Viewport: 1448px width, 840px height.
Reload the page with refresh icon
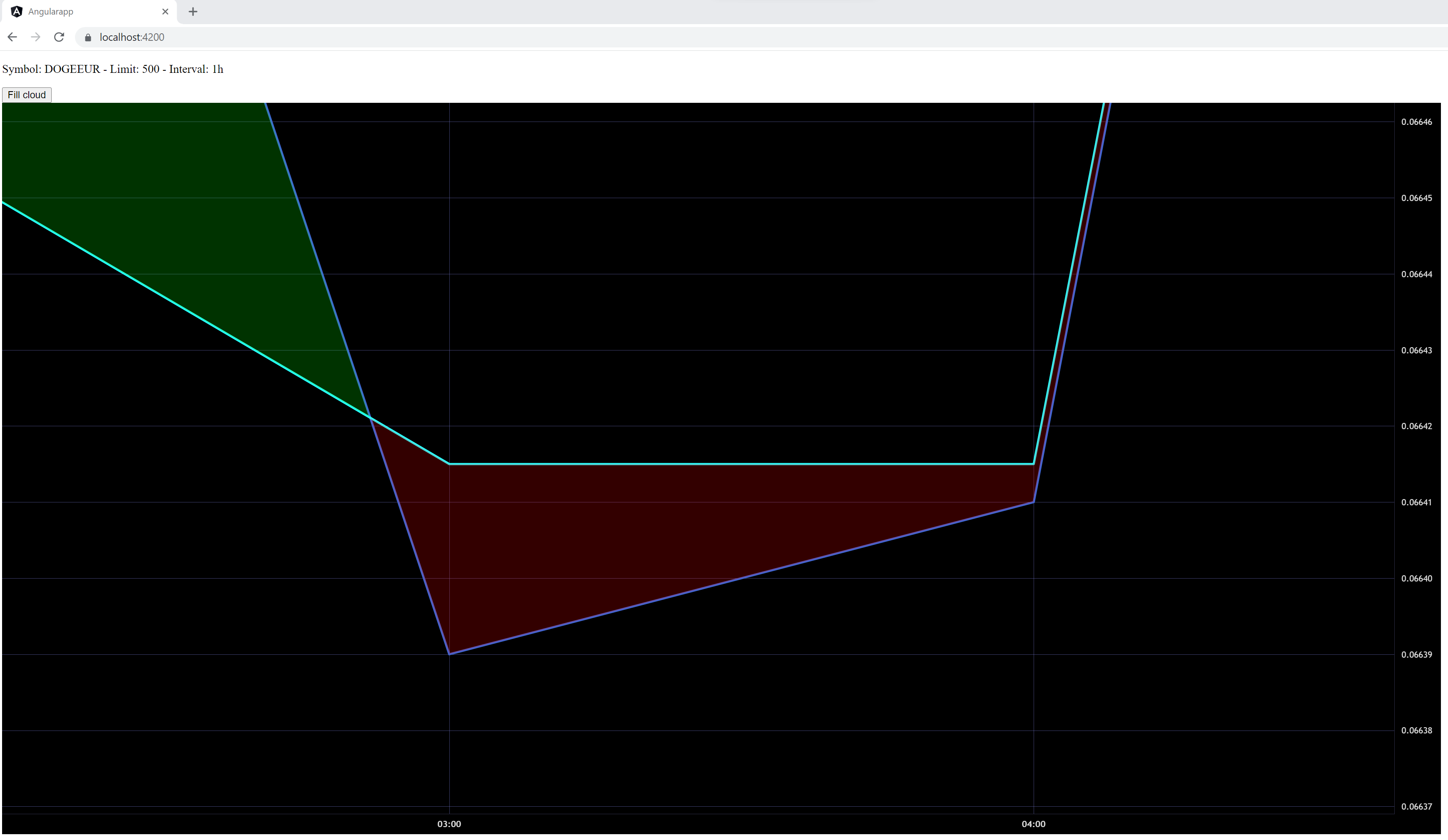click(x=59, y=37)
